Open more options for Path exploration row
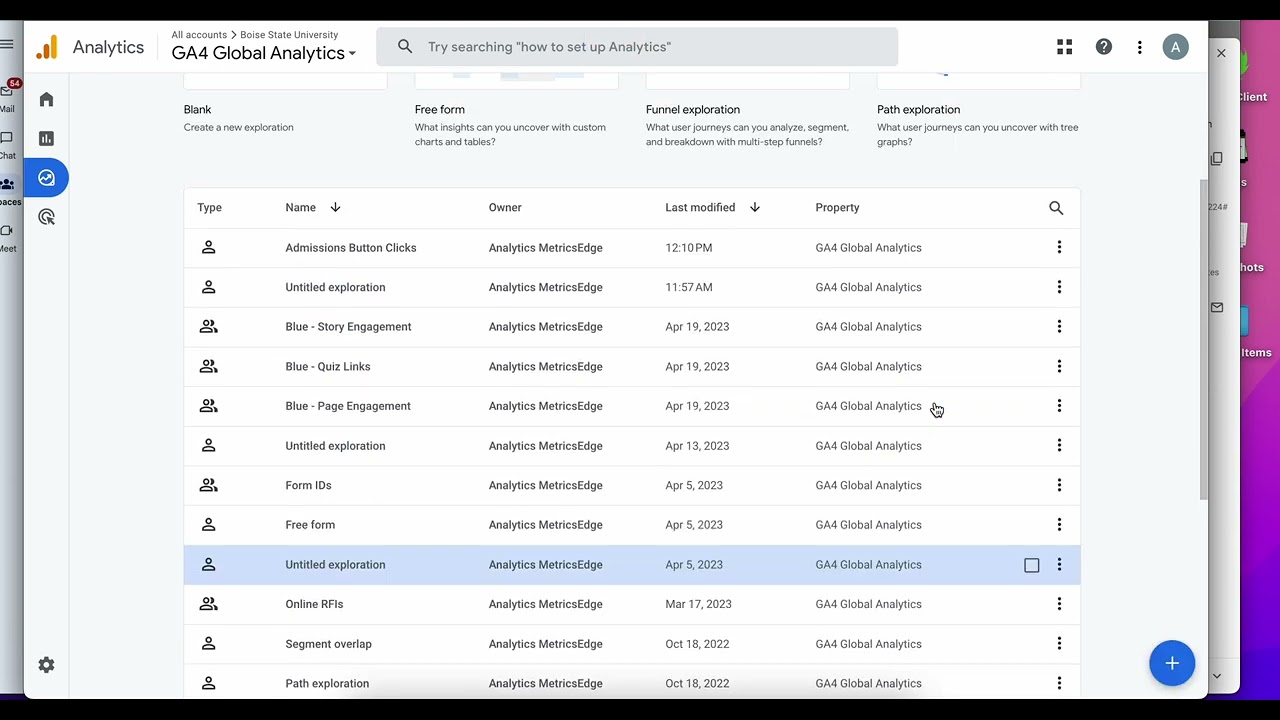The image size is (1280, 720). [1059, 684]
